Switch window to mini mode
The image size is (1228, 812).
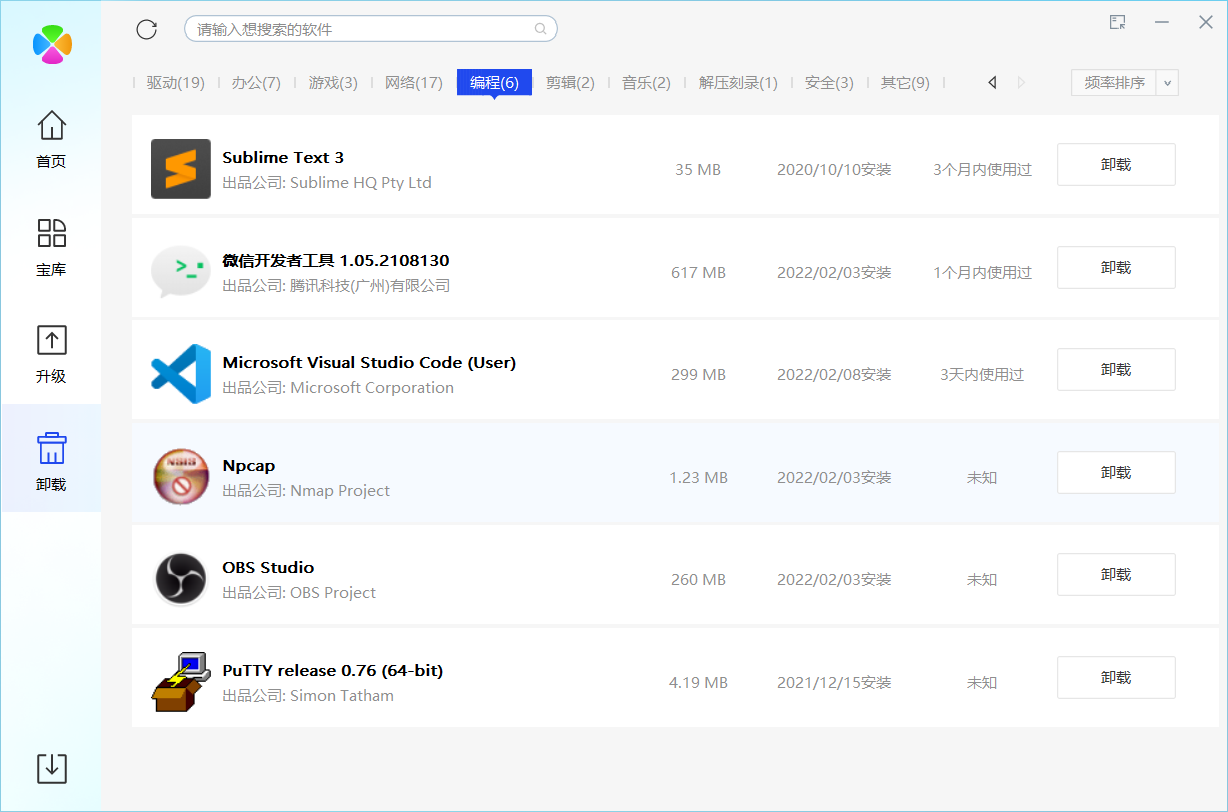tap(1118, 22)
